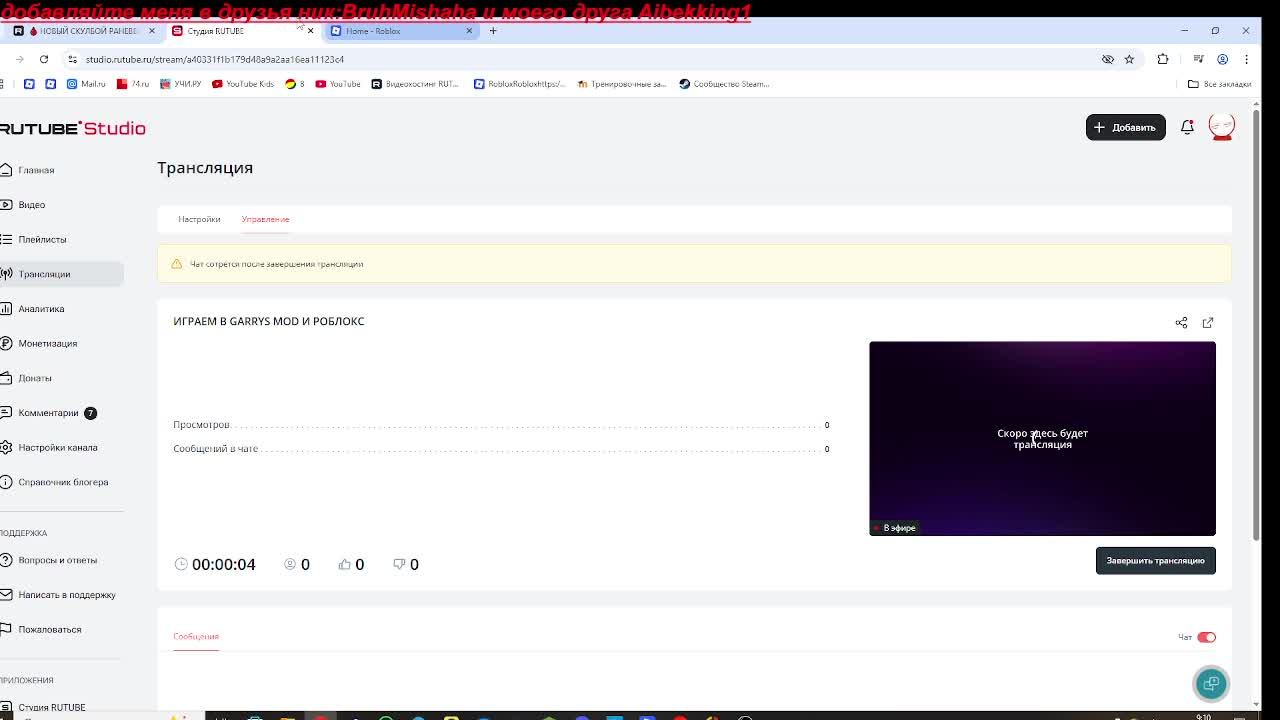Bookmark this page with star icon

pos(1129,59)
